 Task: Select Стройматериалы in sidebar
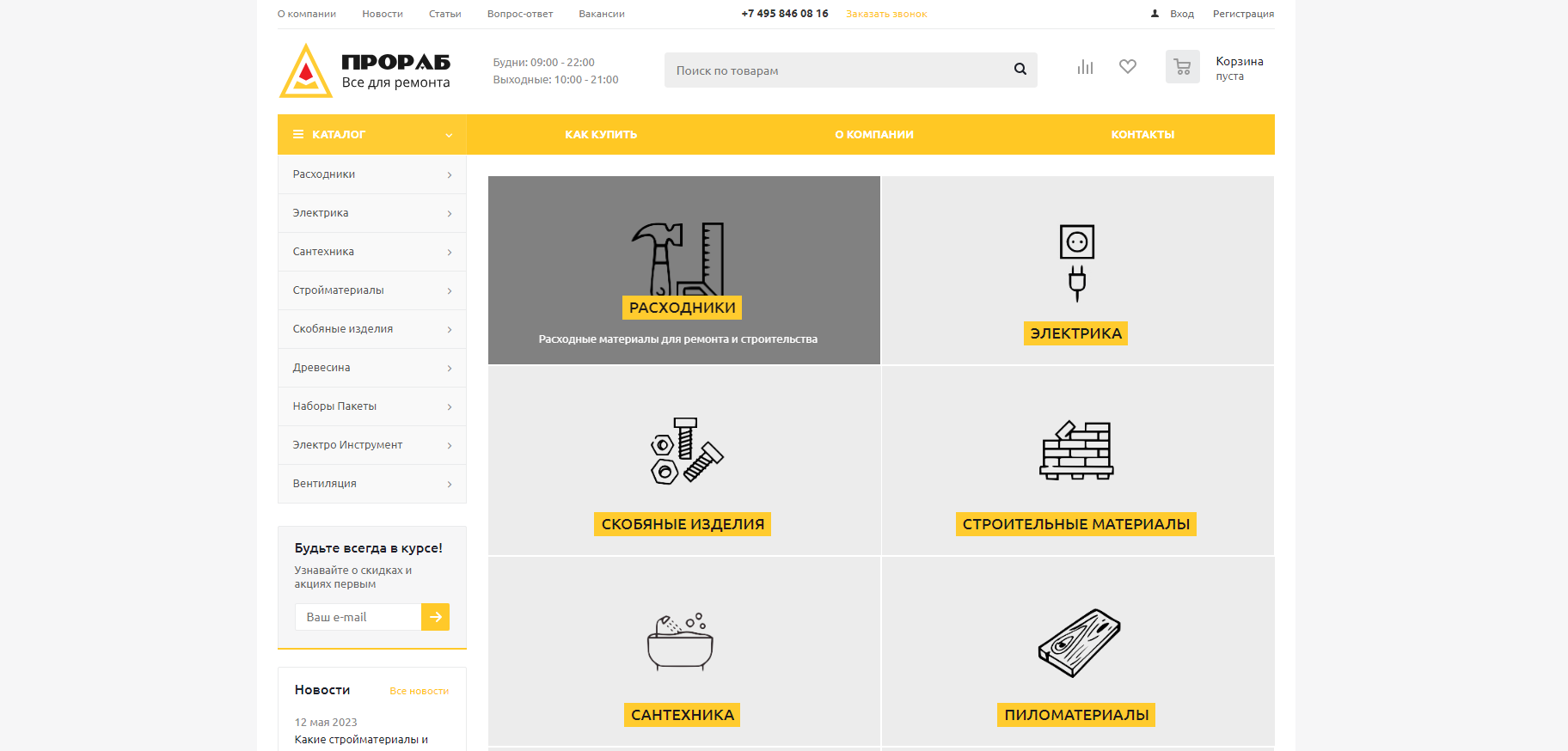[x=371, y=290]
